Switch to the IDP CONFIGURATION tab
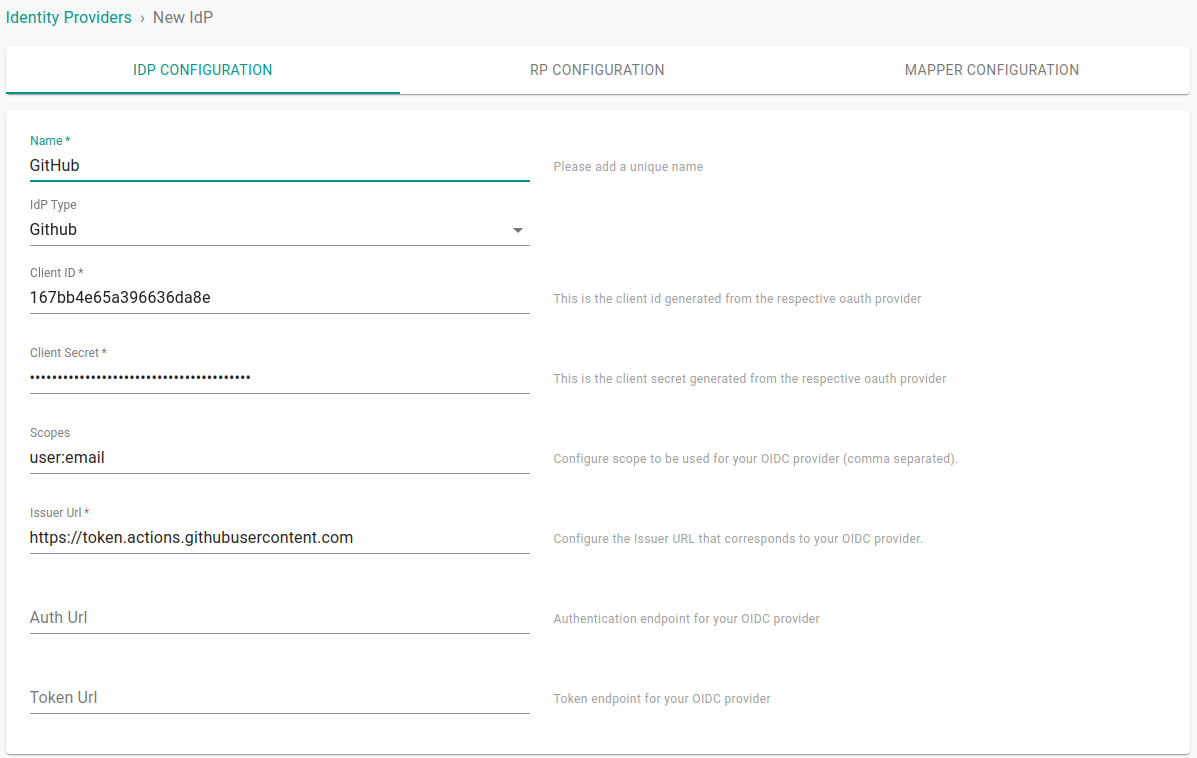 coord(202,70)
